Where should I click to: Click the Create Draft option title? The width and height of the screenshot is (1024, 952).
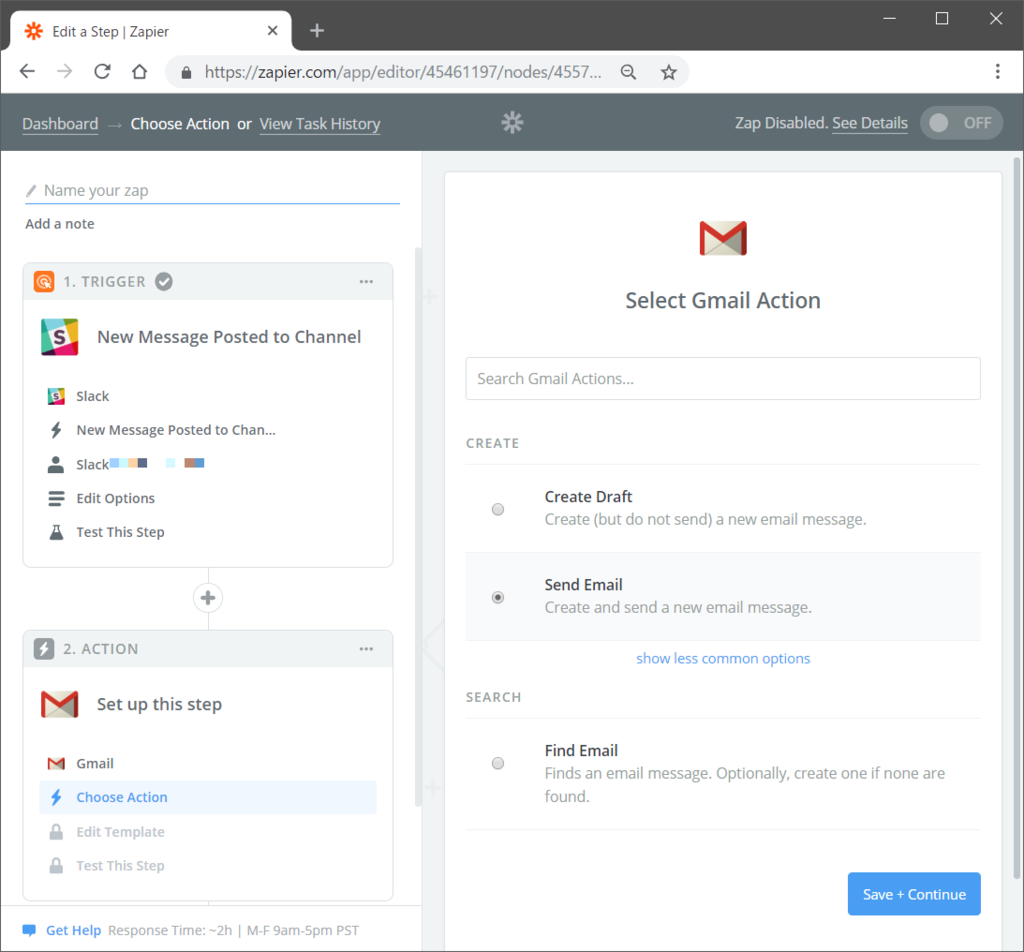588,496
